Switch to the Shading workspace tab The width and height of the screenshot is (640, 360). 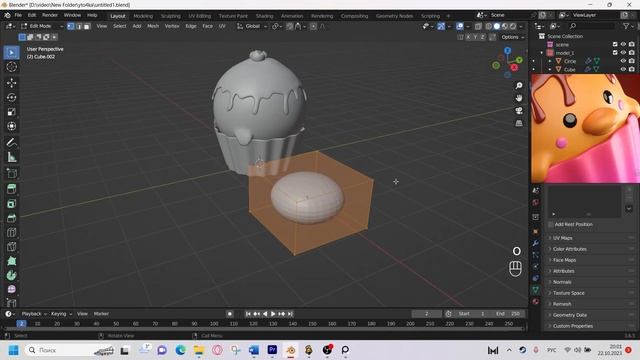[x=264, y=16]
